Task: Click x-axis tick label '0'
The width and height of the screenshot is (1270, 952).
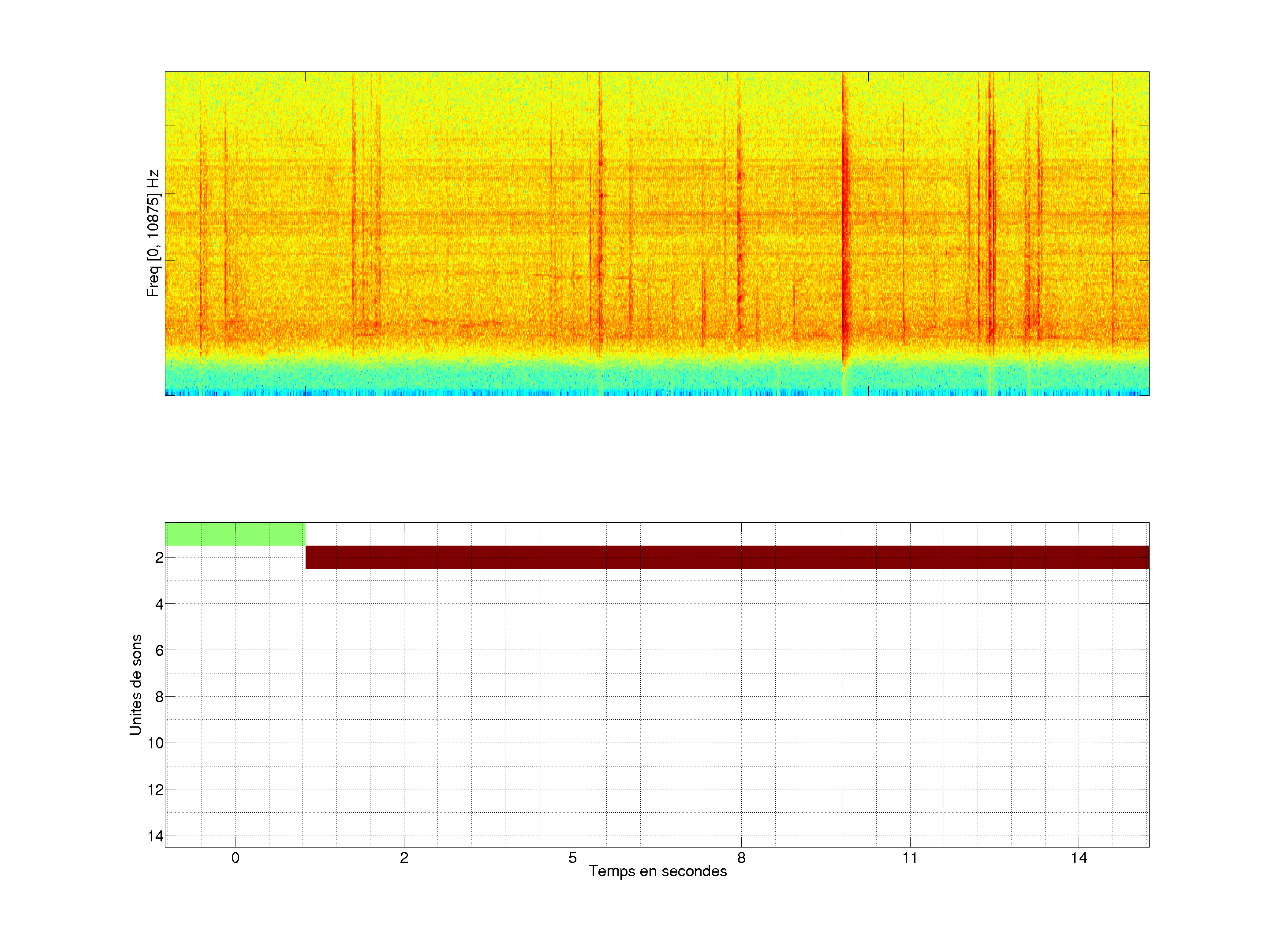Action: point(235,858)
